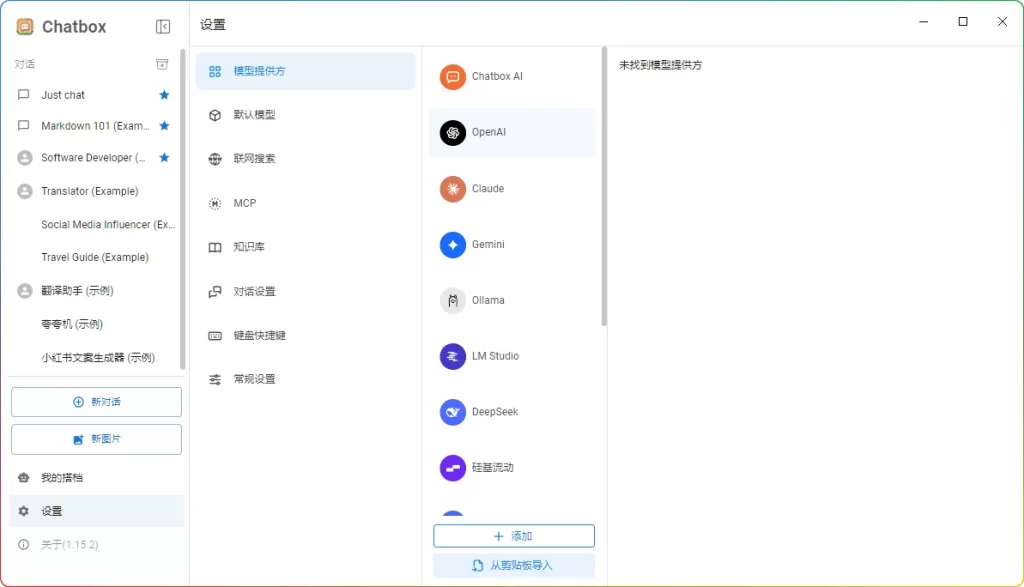This screenshot has height=587, width=1024.
Task: Select the 联网搜索 settings tab
Action: point(305,159)
